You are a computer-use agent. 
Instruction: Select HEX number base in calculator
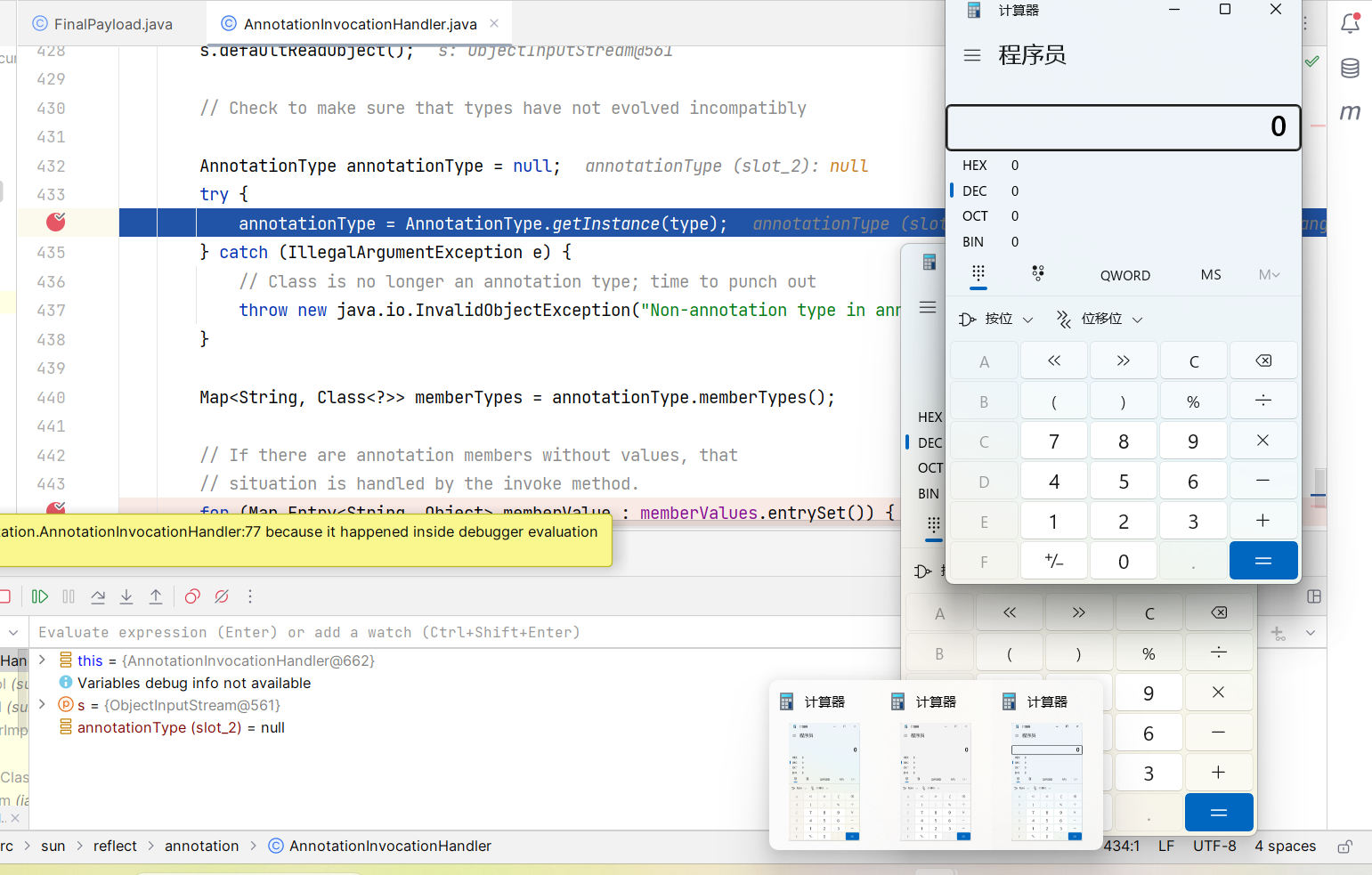point(975,166)
